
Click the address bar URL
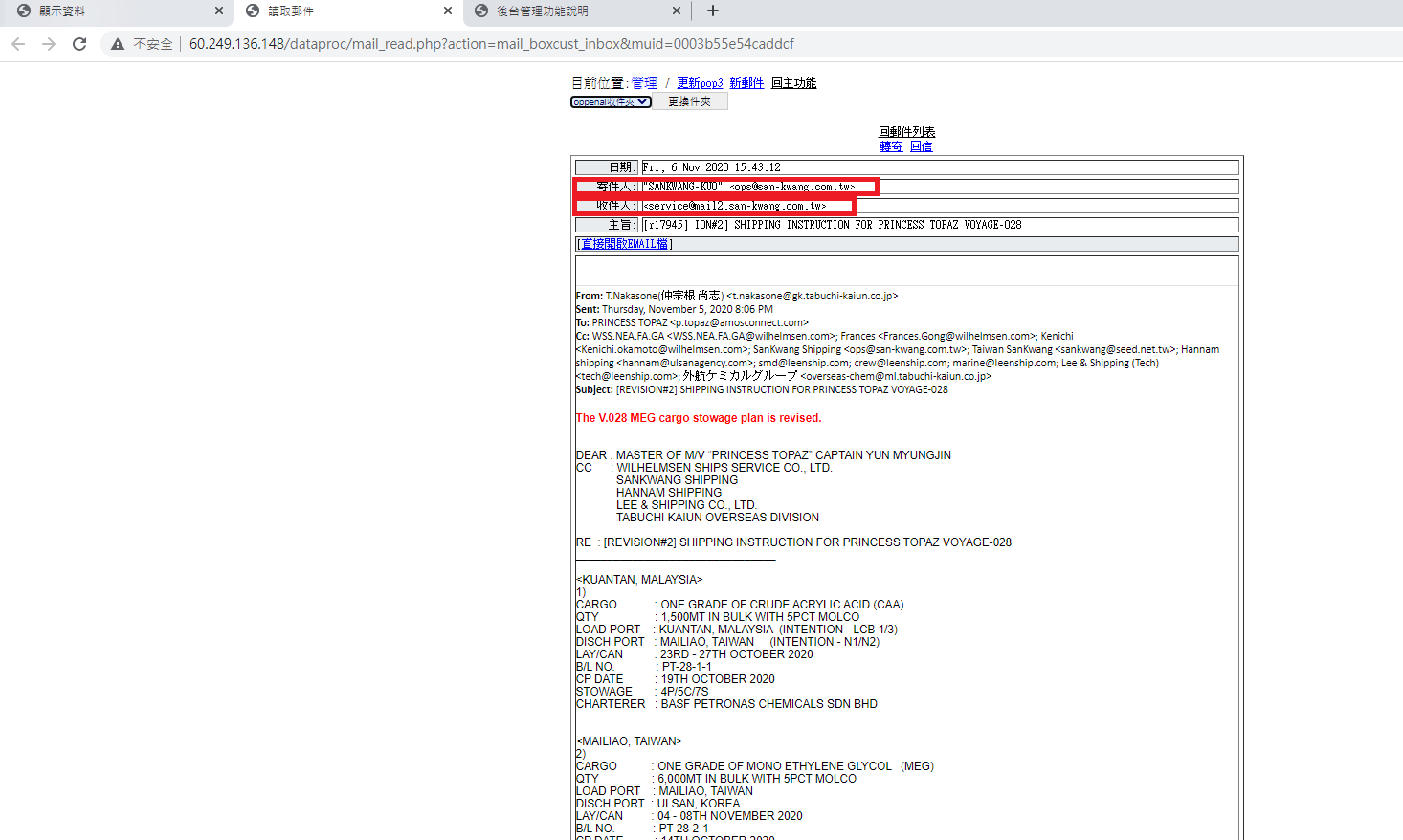(x=491, y=44)
